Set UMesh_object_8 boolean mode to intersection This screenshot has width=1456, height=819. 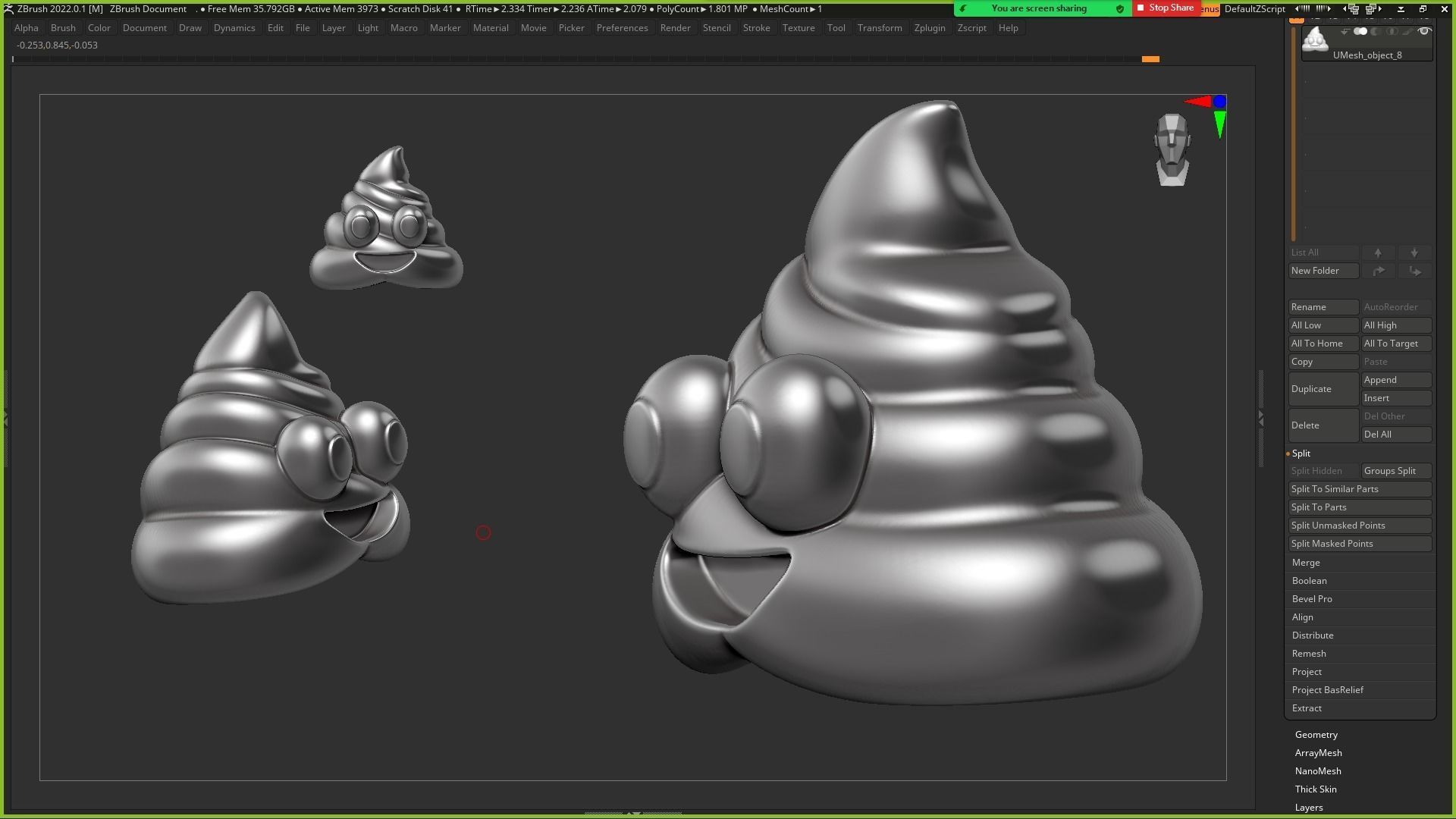(1392, 31)
